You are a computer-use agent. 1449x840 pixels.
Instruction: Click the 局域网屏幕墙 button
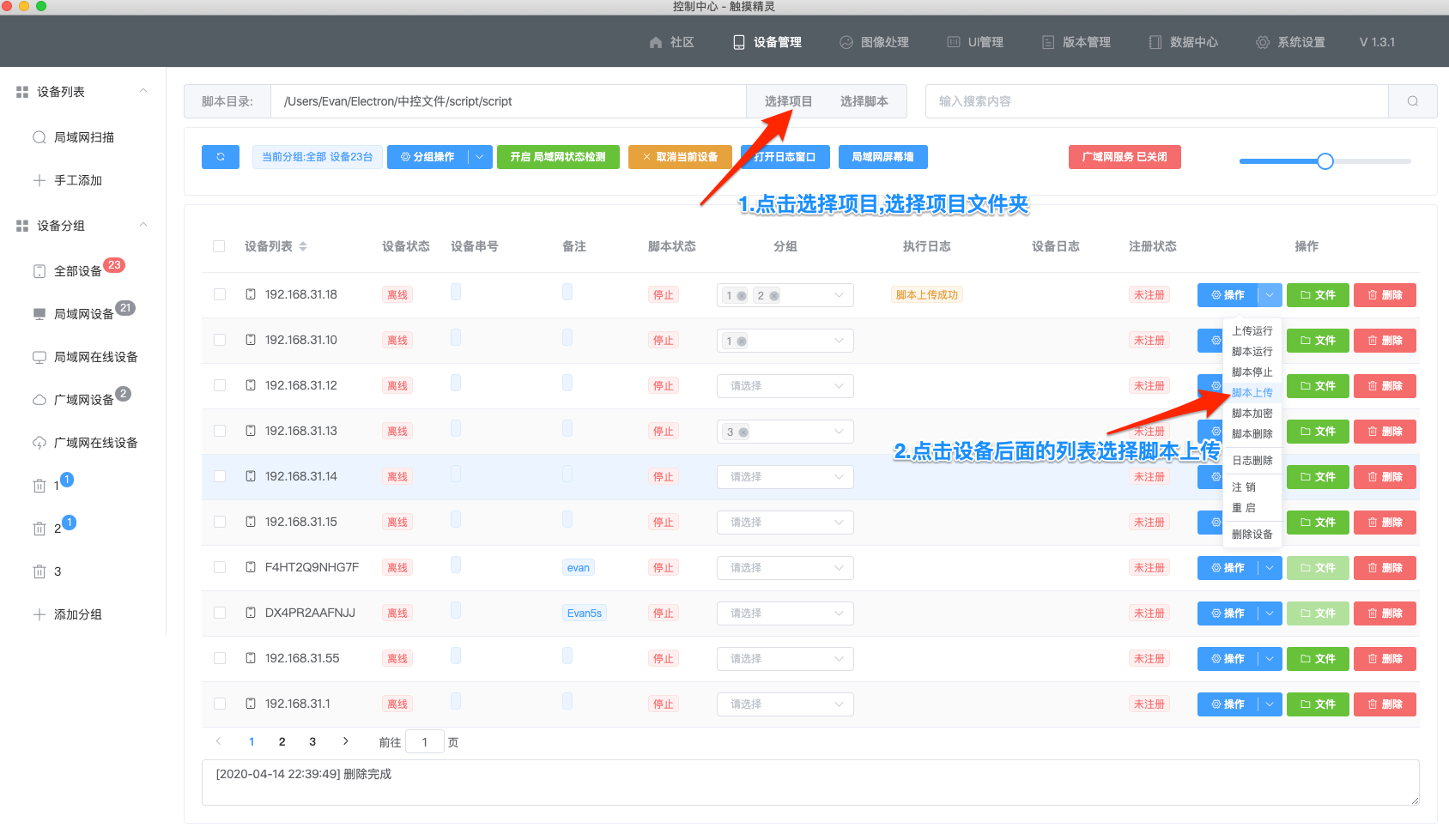(882, 157)
